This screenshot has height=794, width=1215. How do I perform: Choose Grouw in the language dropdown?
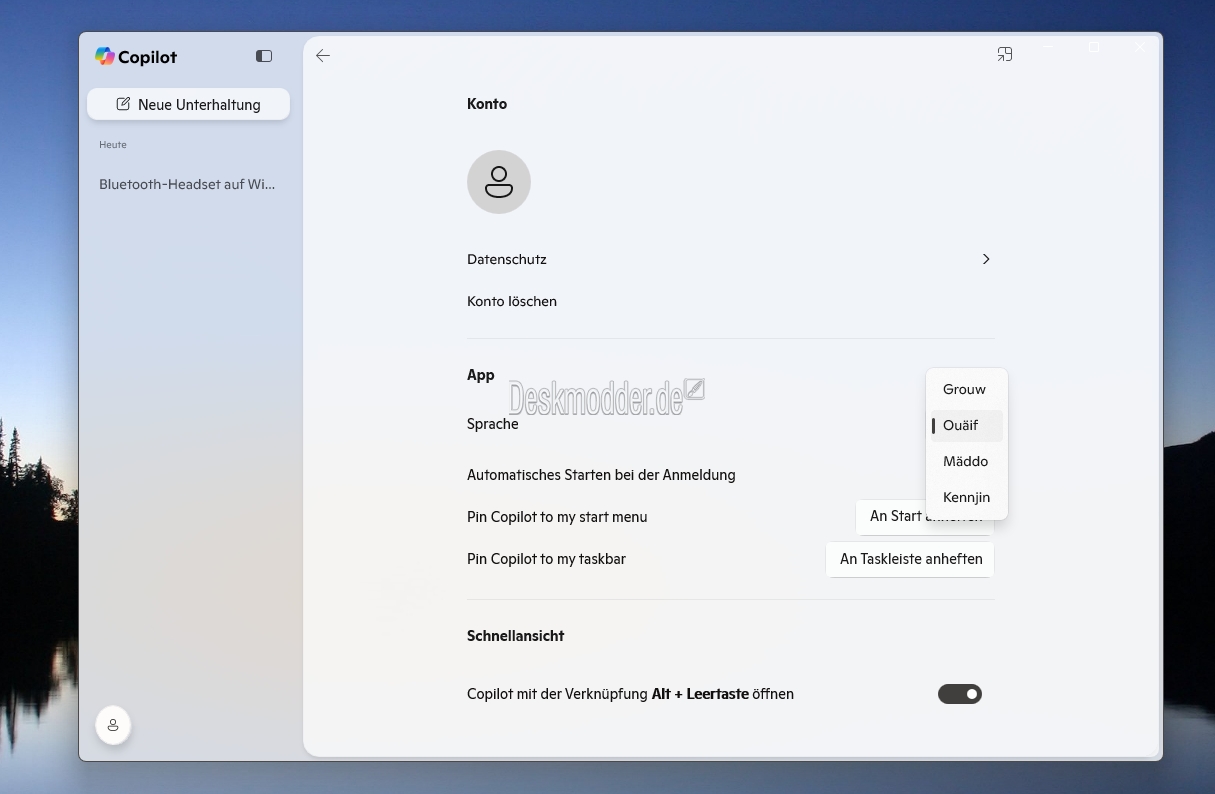967,389
